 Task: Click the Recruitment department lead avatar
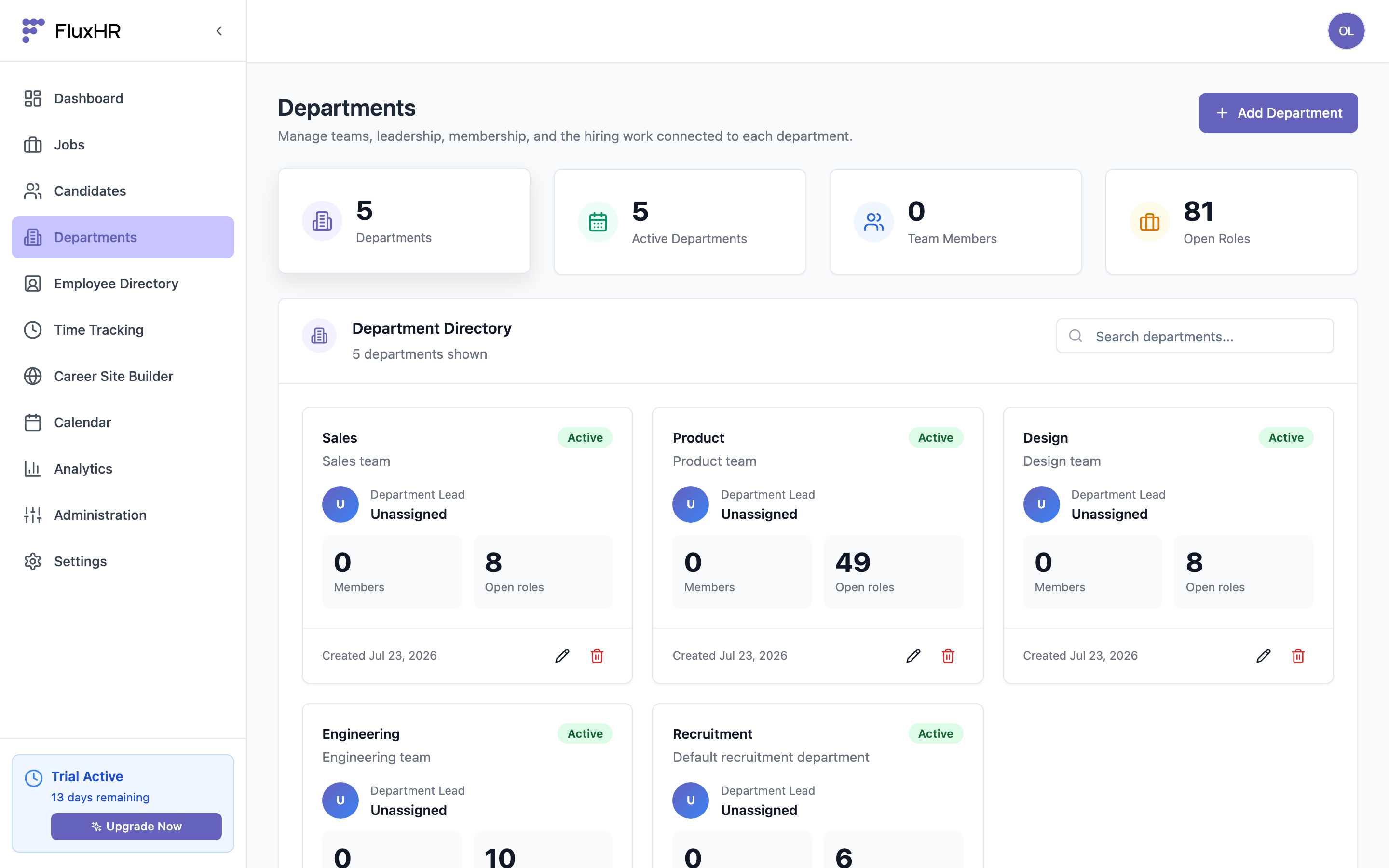coord(691,800)
